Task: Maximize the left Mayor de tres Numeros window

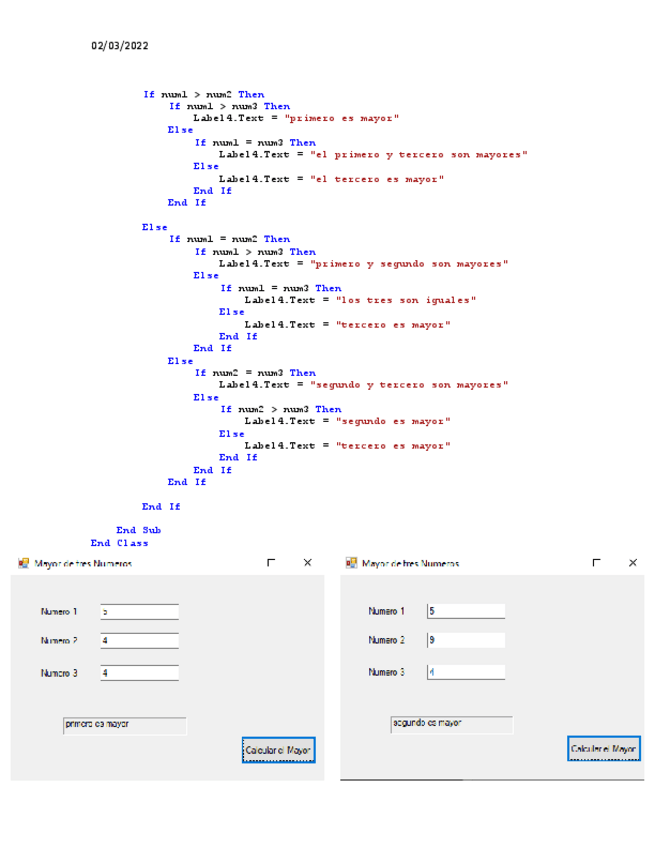Action: click(x=271, y=563)
